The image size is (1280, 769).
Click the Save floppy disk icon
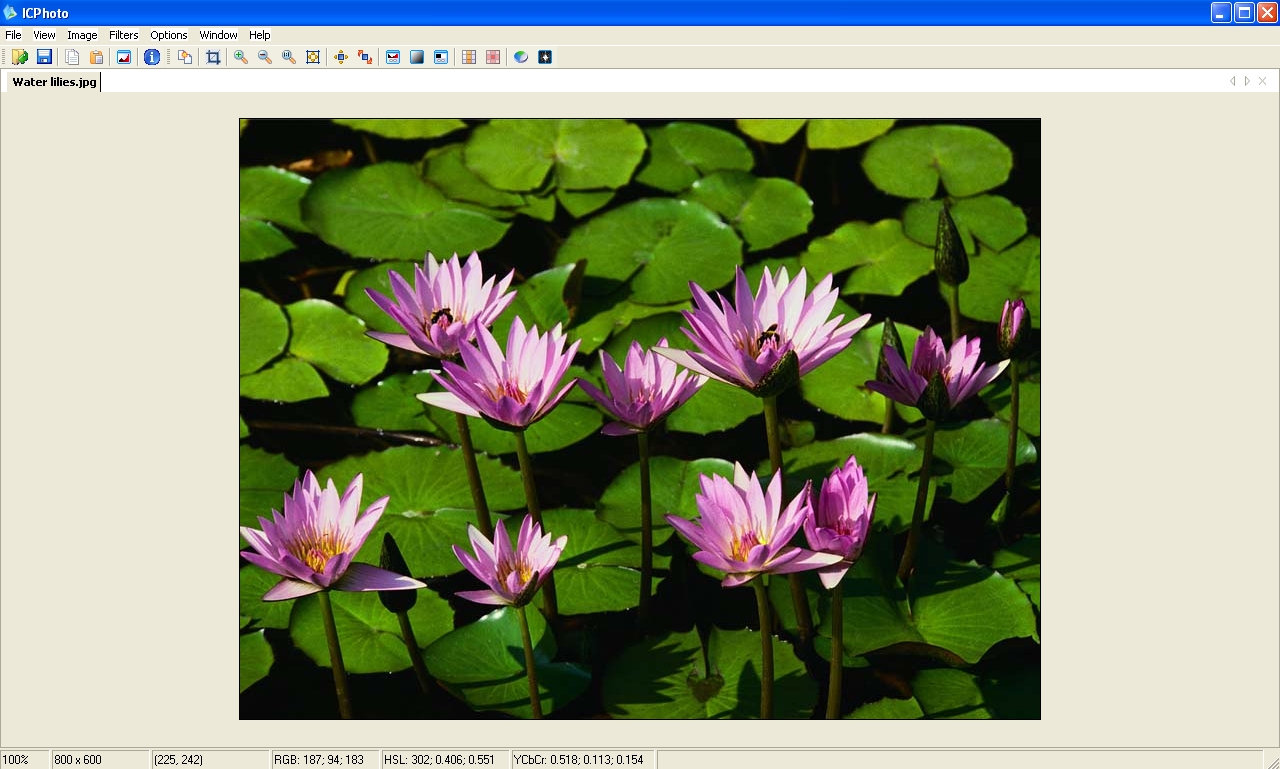coord(44,57)
